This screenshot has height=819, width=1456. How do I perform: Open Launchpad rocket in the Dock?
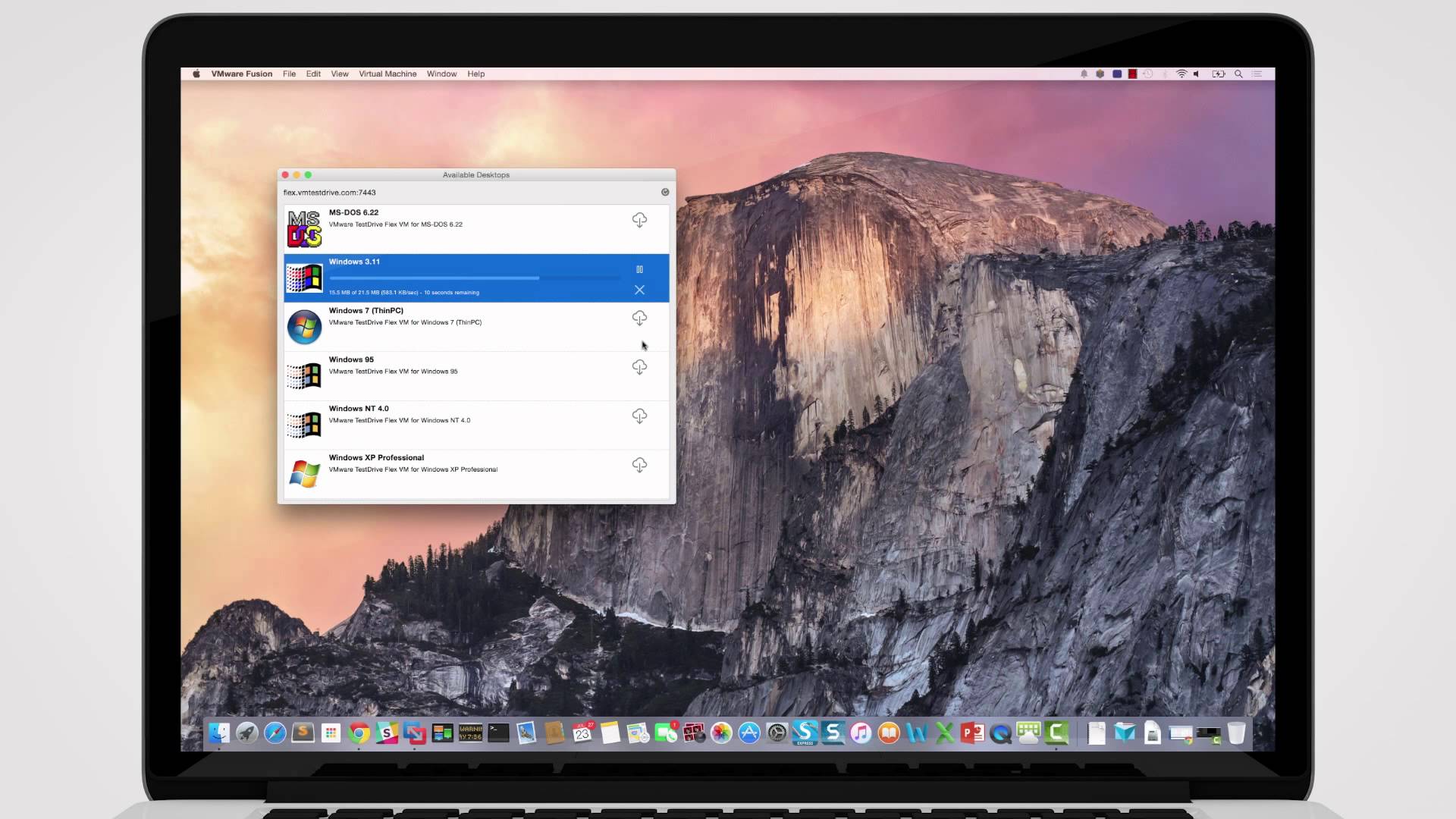pyautogui.click(x=247, y=733)
